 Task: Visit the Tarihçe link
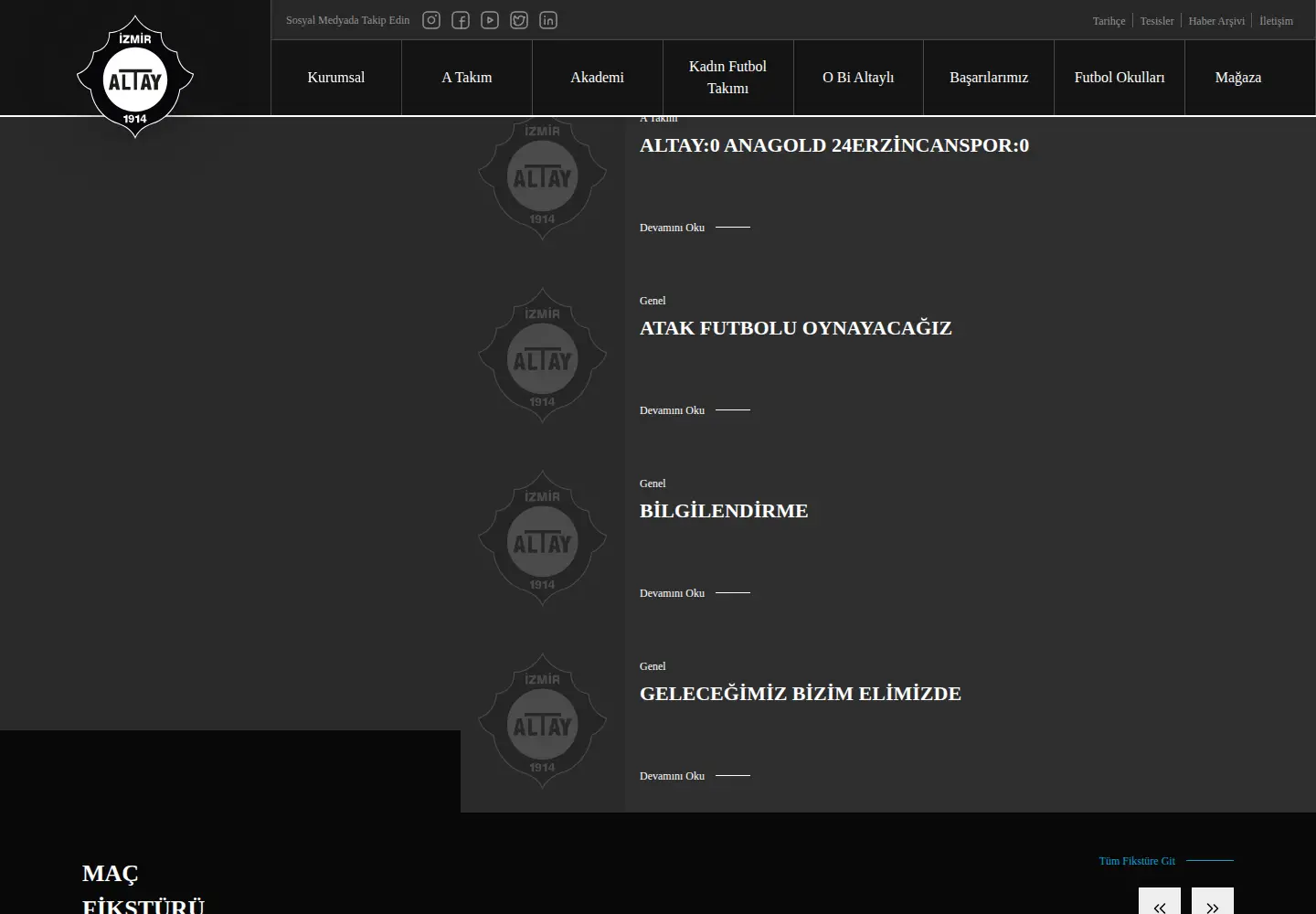(x=1109, y=21)
